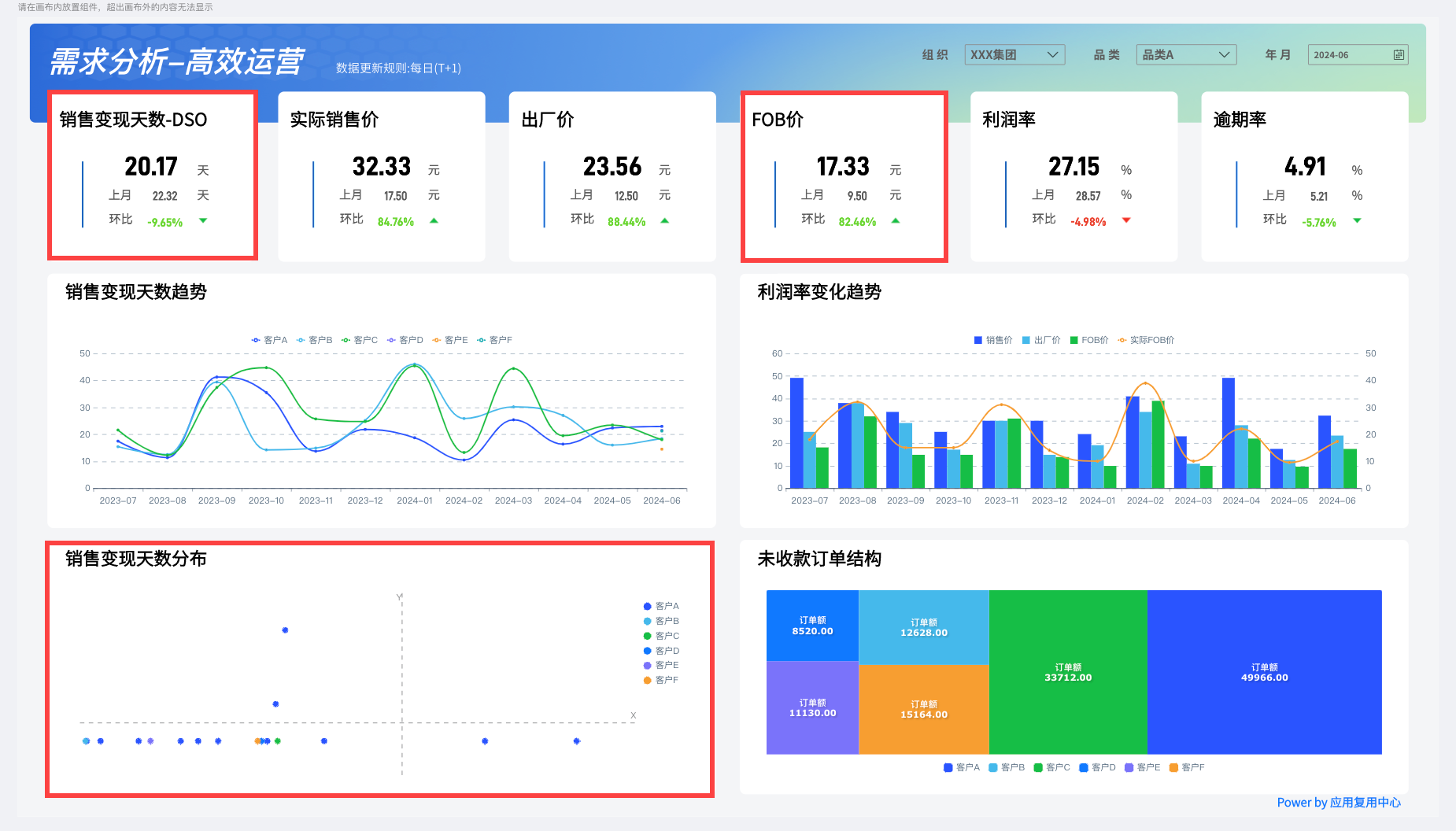Click the up trend arrow in FOB价 card
Viewport: 1456px width, 831px height.
(x=895, y=221)
